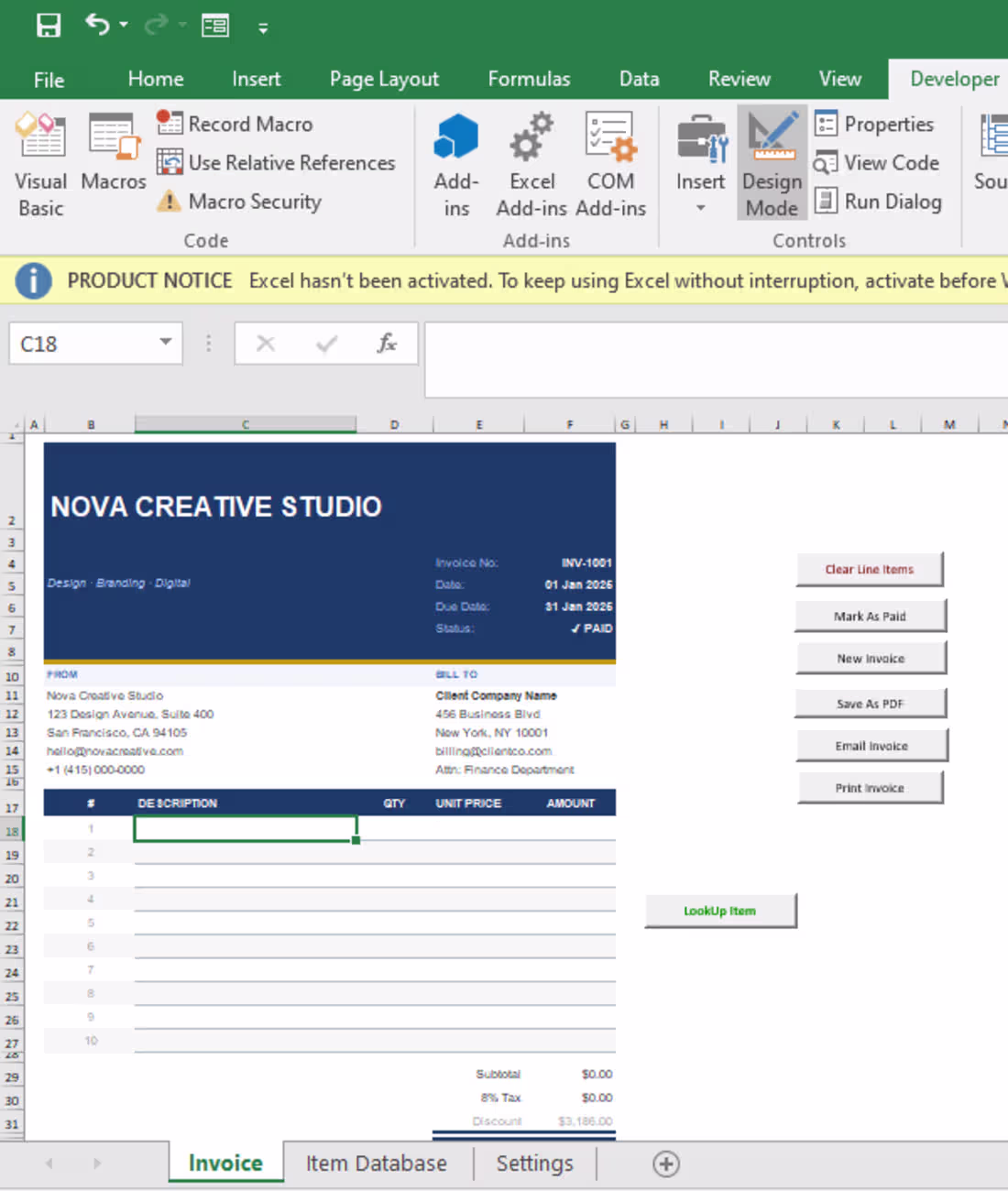Open Macro Security settings

(239, 202)
